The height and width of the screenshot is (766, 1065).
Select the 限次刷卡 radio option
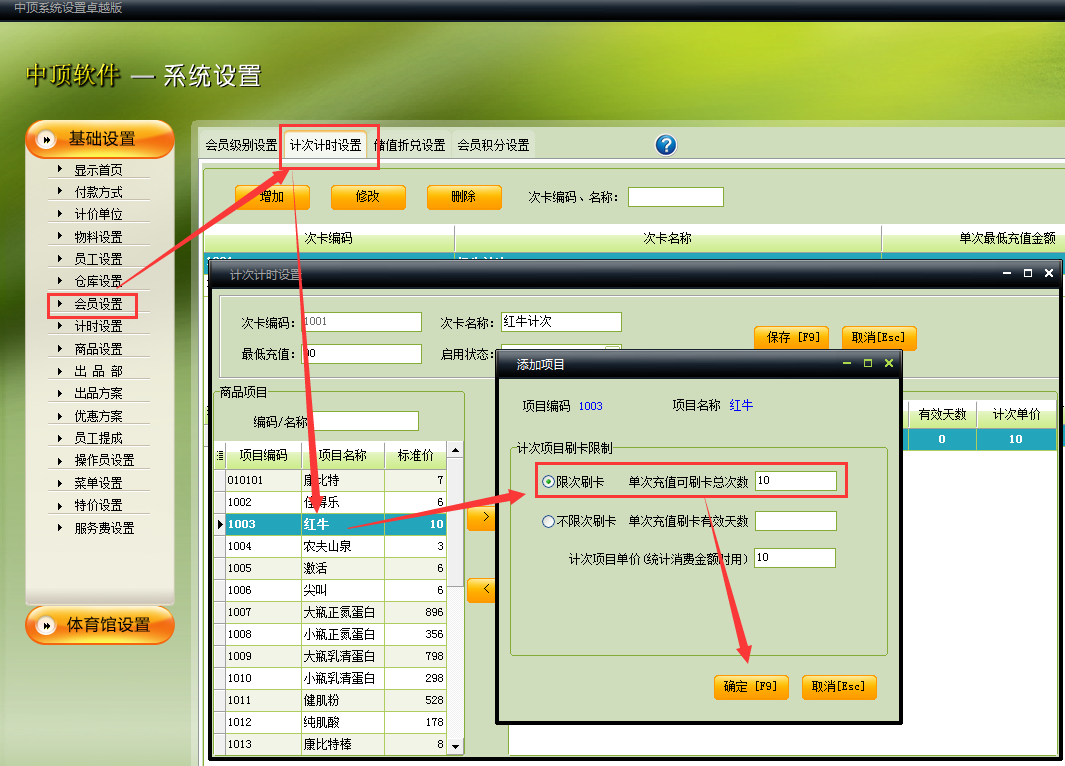548,482
